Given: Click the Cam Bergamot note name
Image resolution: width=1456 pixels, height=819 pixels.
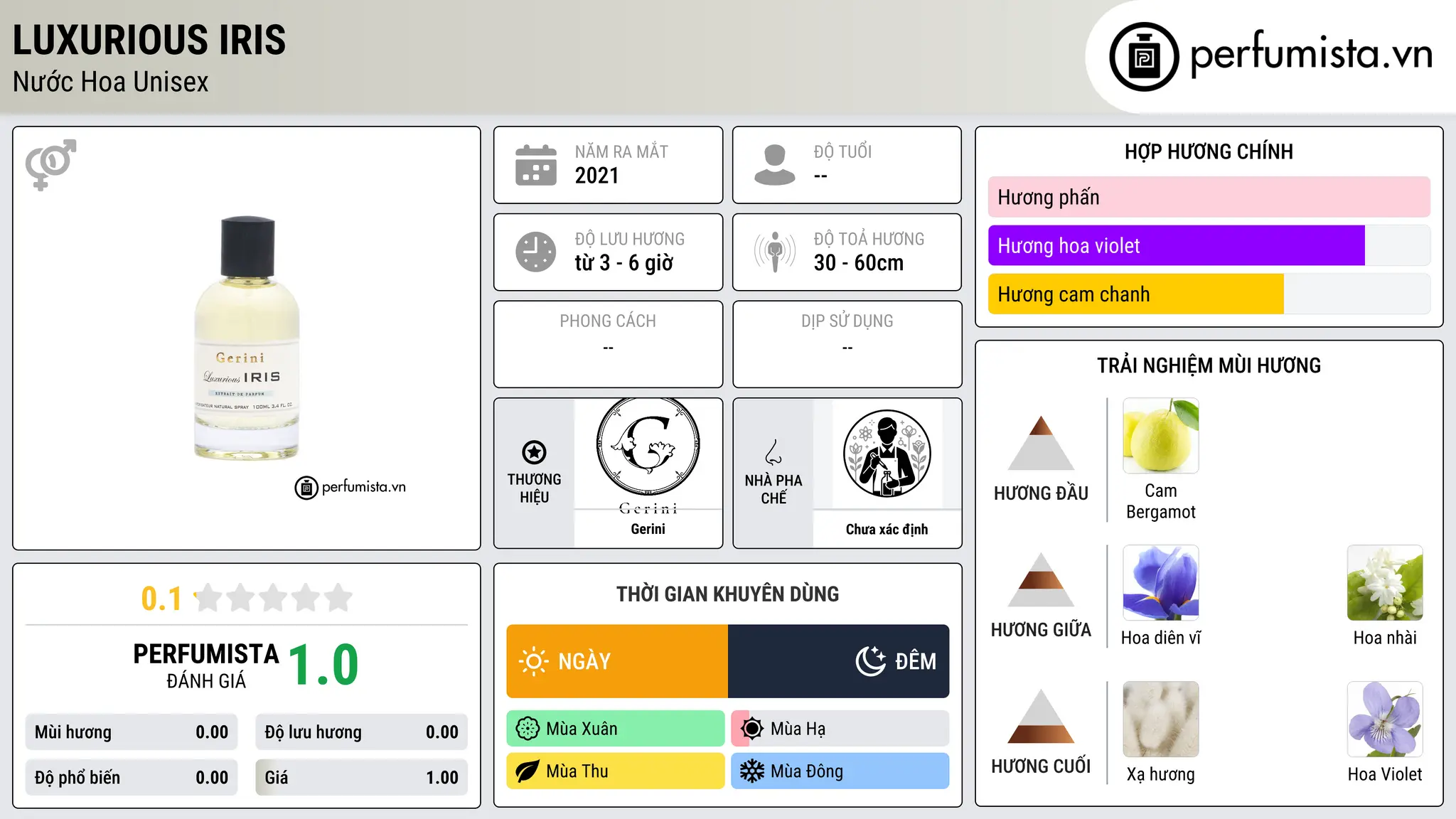Looking at the screenshot, I should pos(1161,501).
